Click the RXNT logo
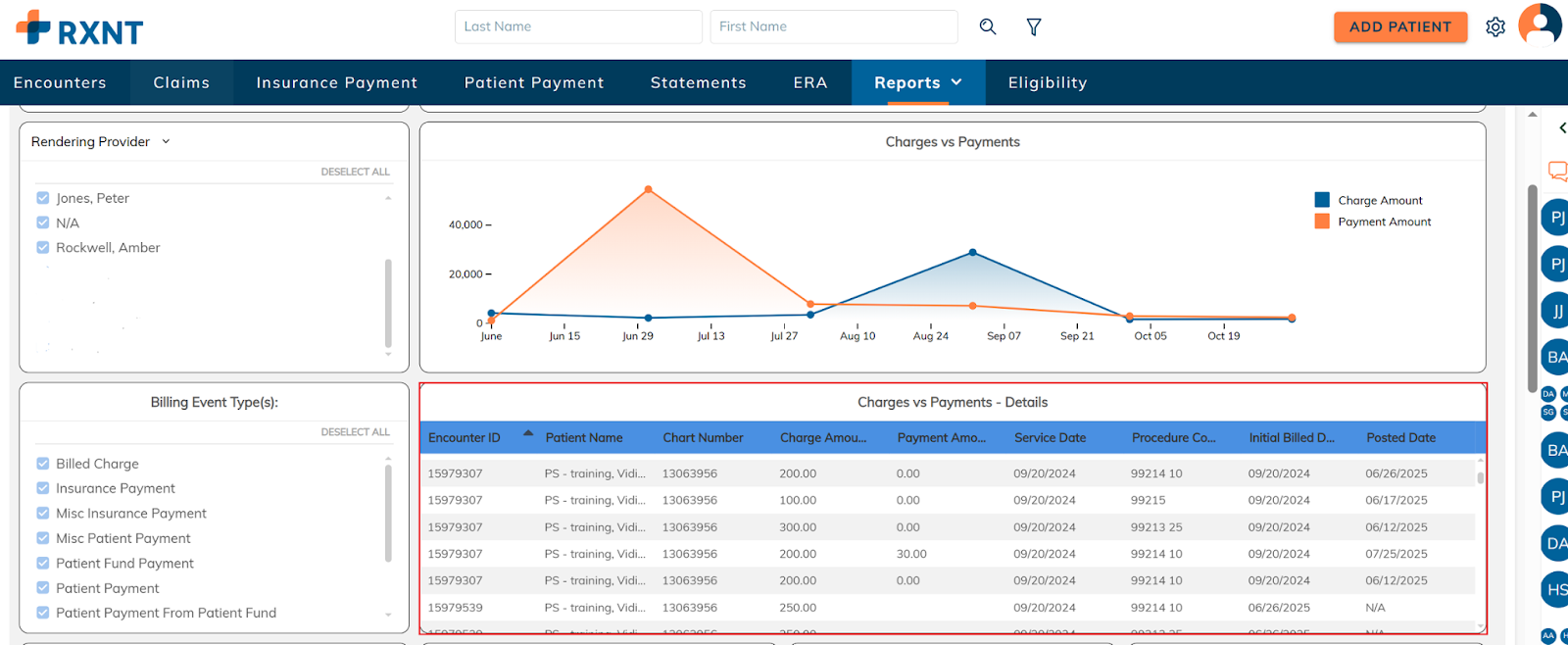Screen dimensions: 1568x645 click(x=79, y=29)
